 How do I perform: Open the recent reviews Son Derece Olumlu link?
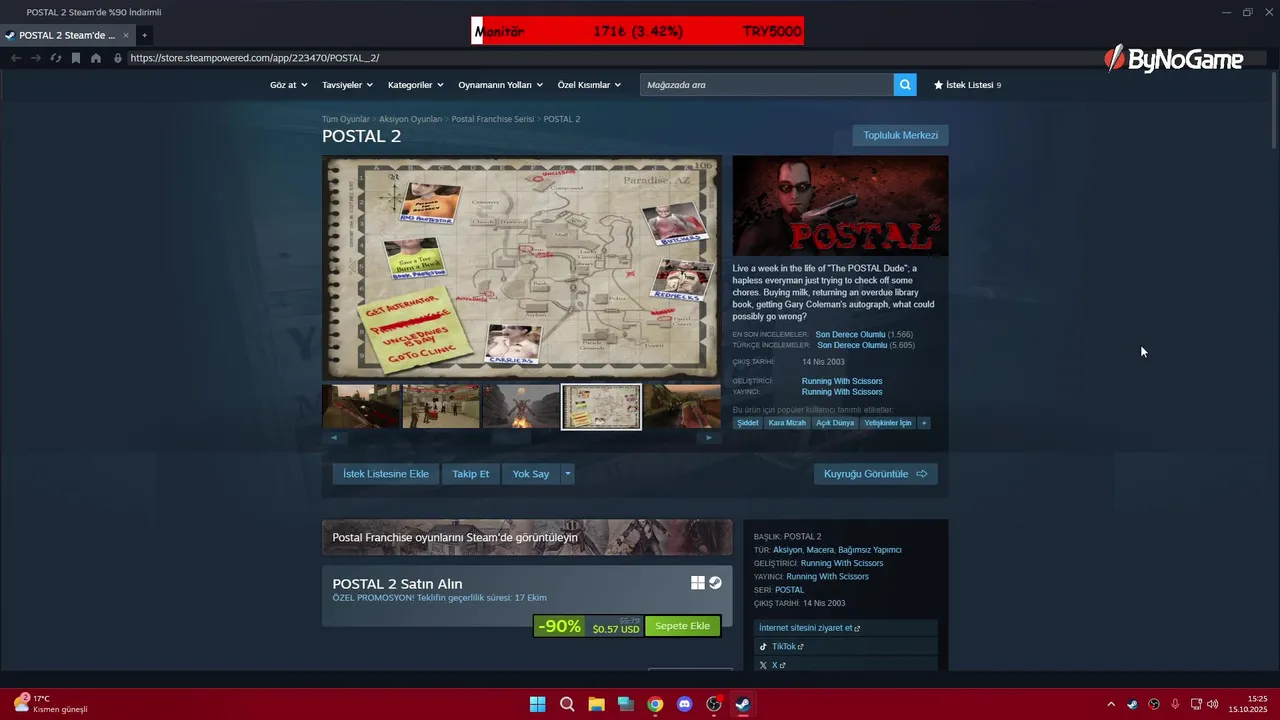850,334
